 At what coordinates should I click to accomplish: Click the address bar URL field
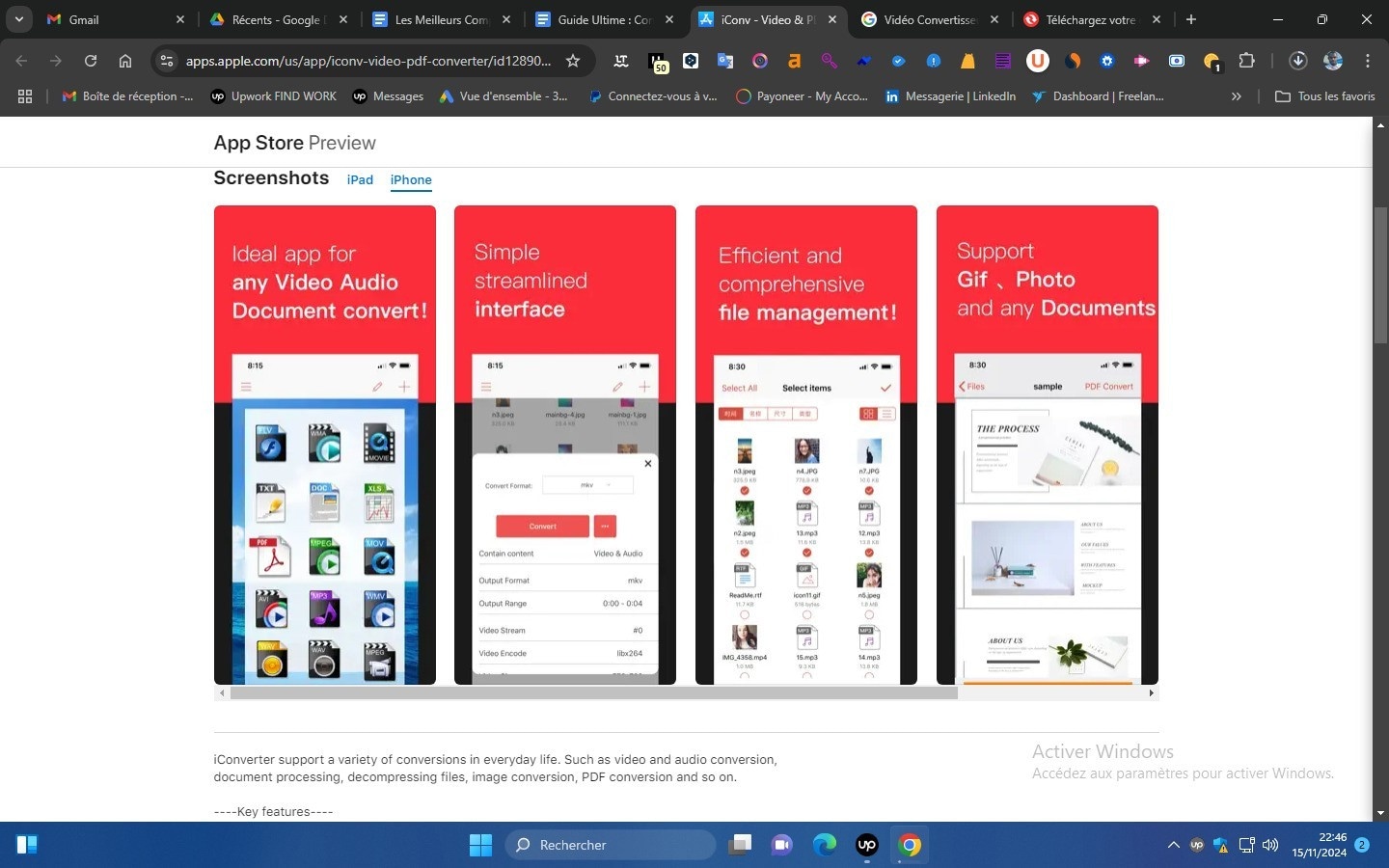(368, 61)
